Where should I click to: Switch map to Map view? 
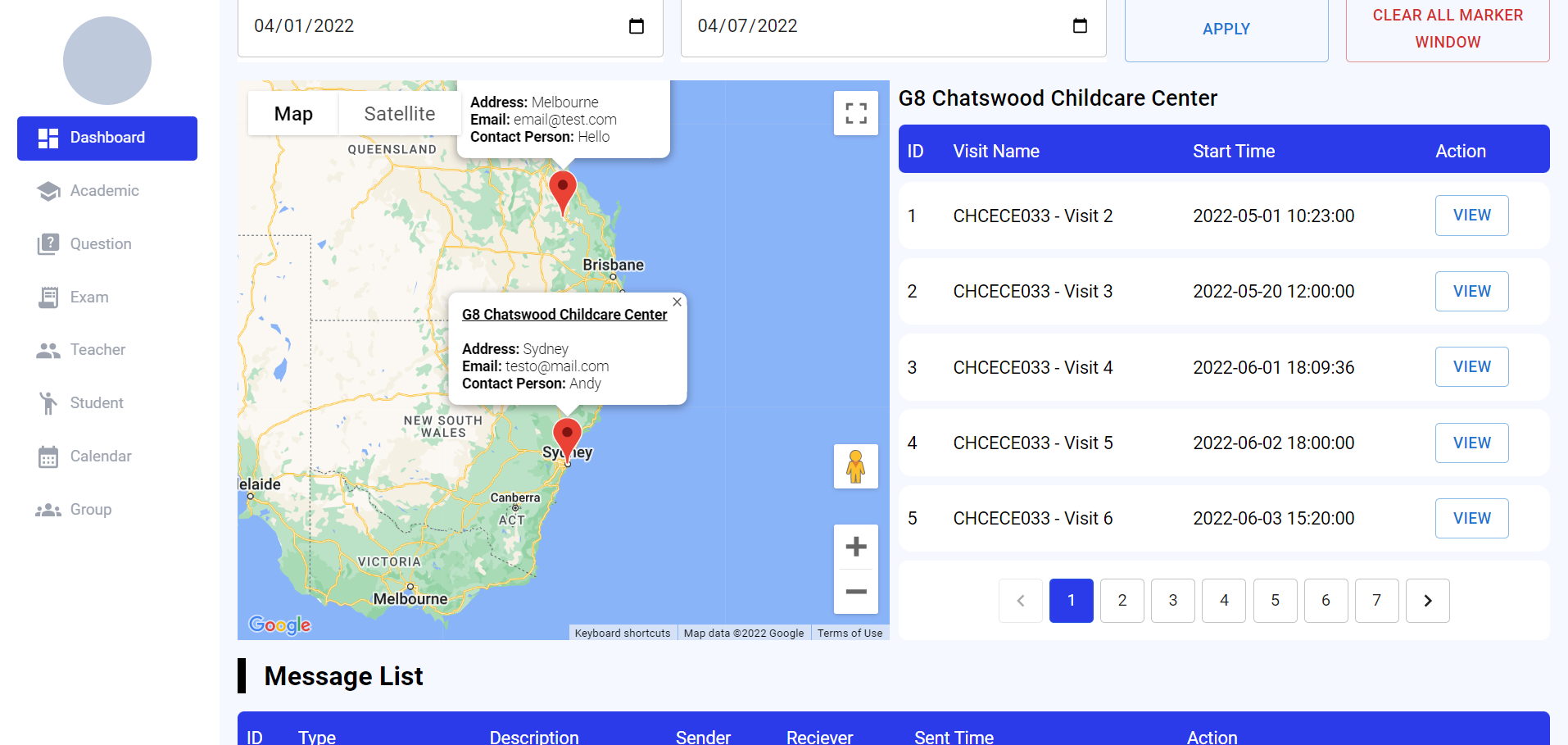point(293,114)
